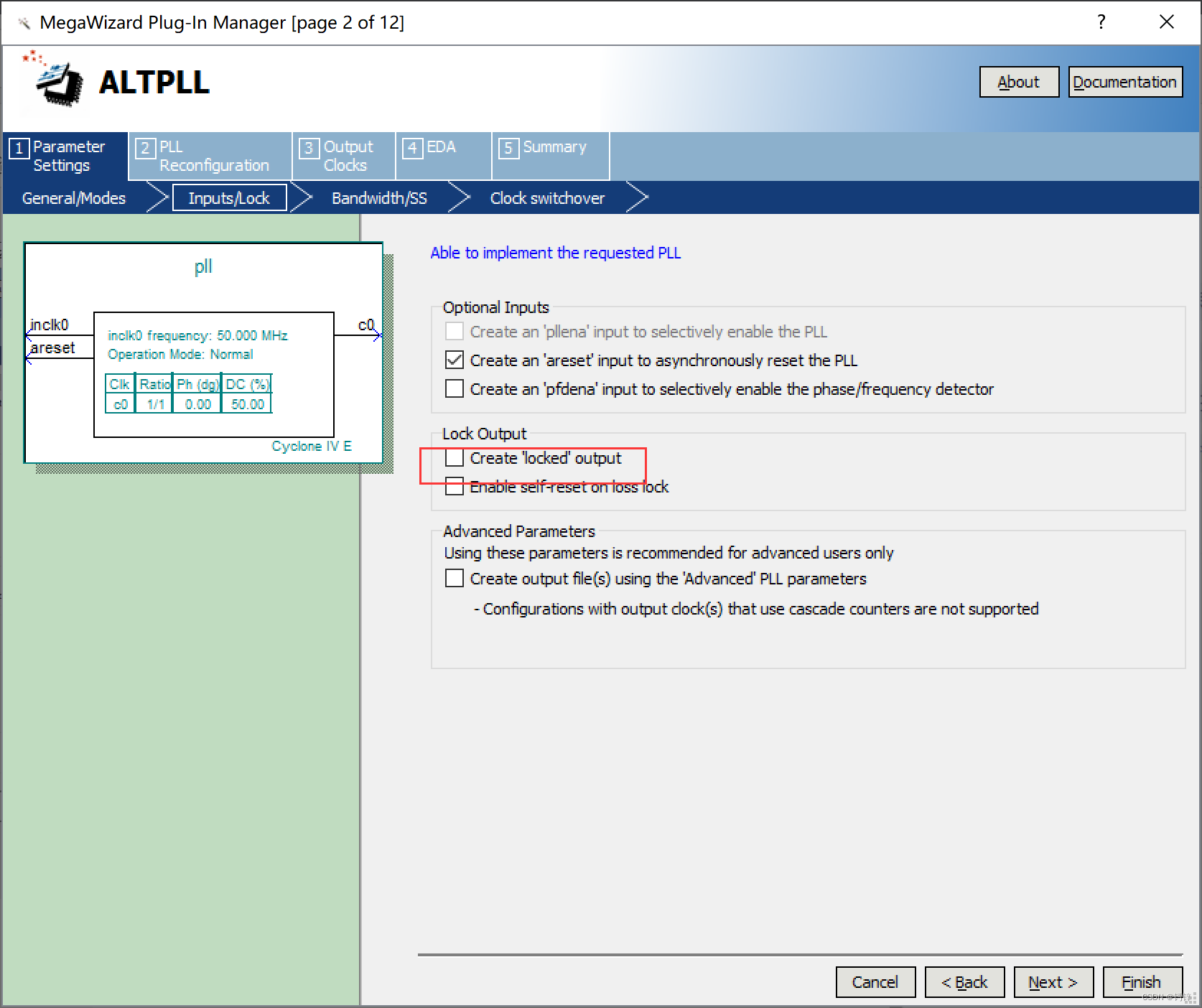Click the Clk column header in PLL table

click(x=119, y=384)
